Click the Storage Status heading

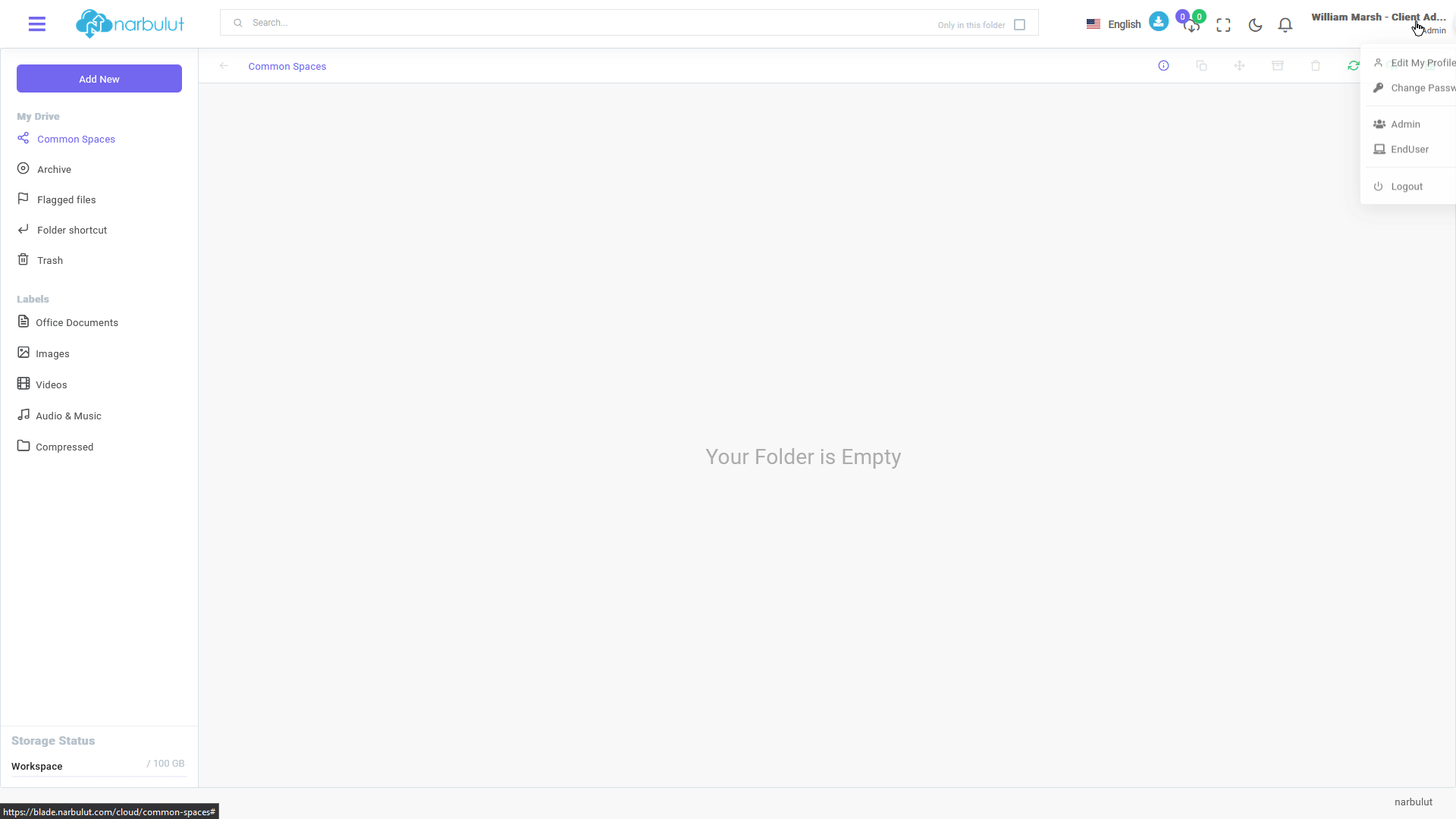[53, 741]
